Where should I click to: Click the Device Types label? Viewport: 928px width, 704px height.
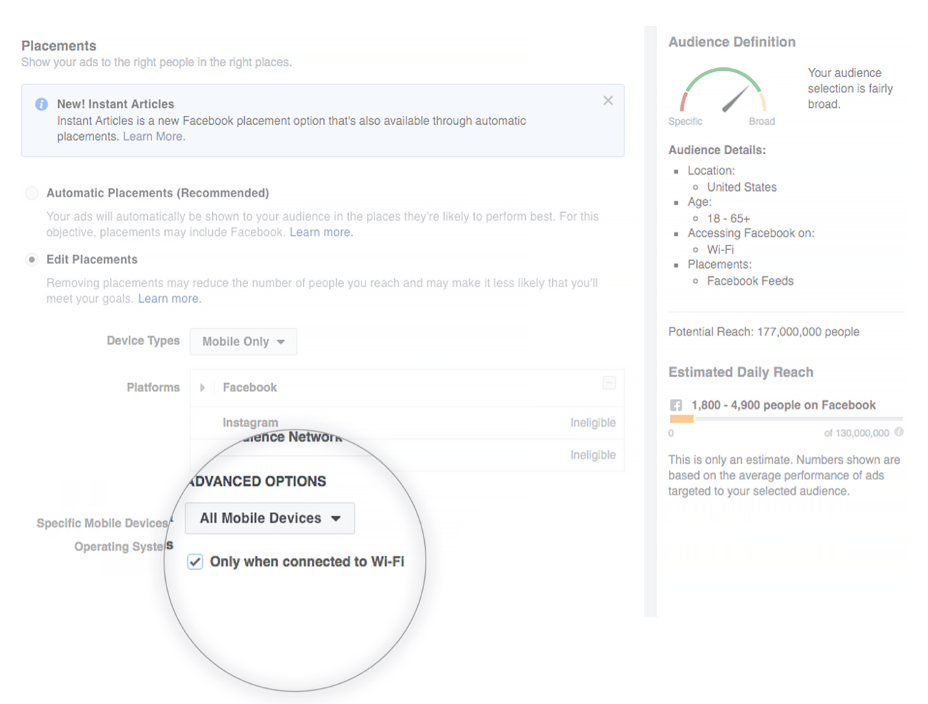point(143,341)
